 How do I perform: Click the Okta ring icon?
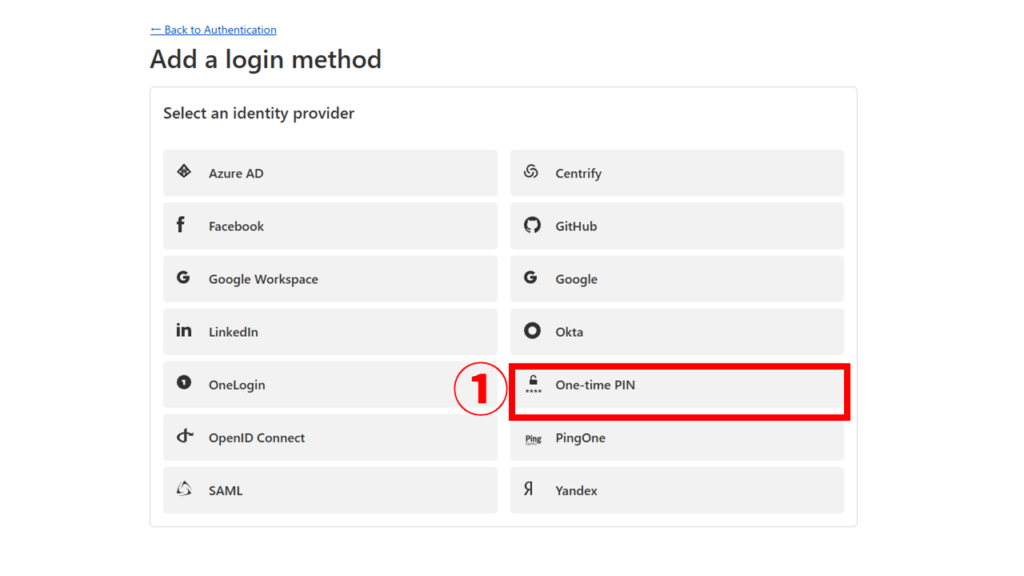pyautogui.click(x=533, y=331)
